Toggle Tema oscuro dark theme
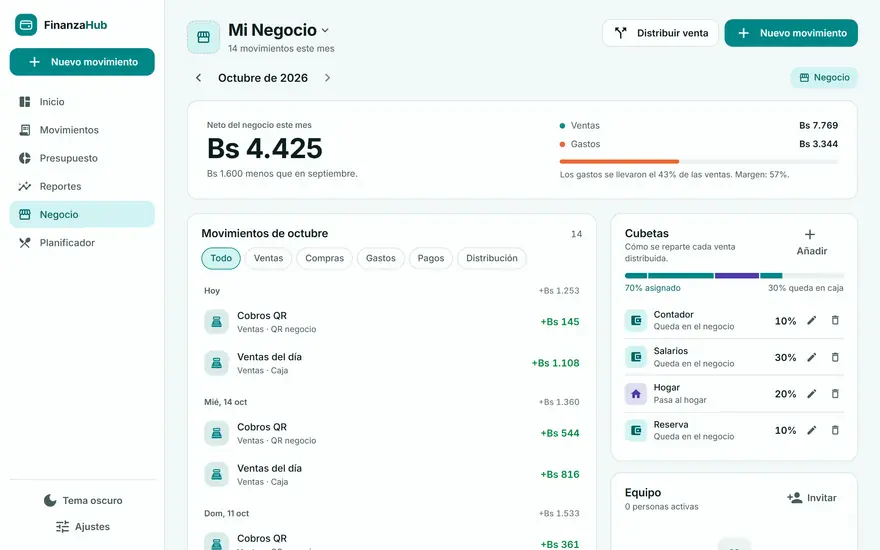This screenshot has width=880, height=550. click(x=83, y=500)
